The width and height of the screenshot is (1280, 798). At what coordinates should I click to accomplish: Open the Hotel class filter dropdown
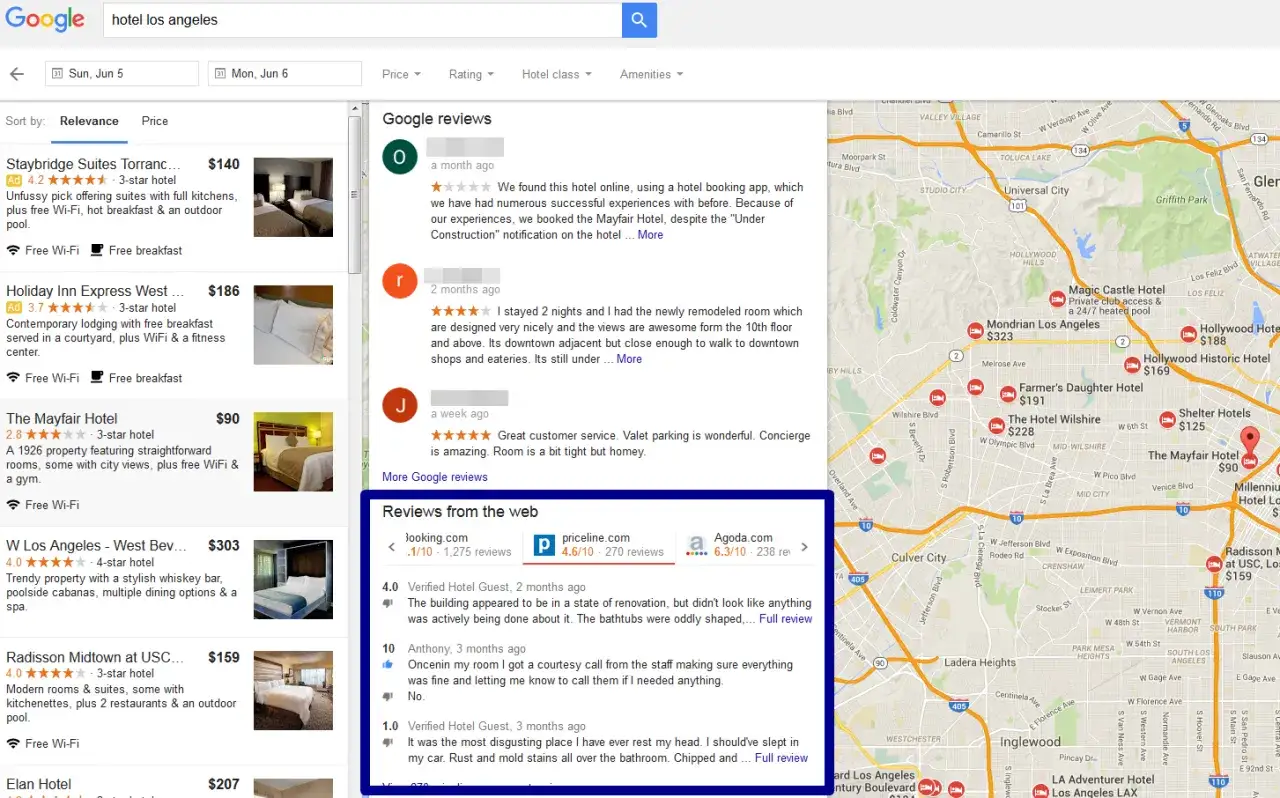click(556, 73)
